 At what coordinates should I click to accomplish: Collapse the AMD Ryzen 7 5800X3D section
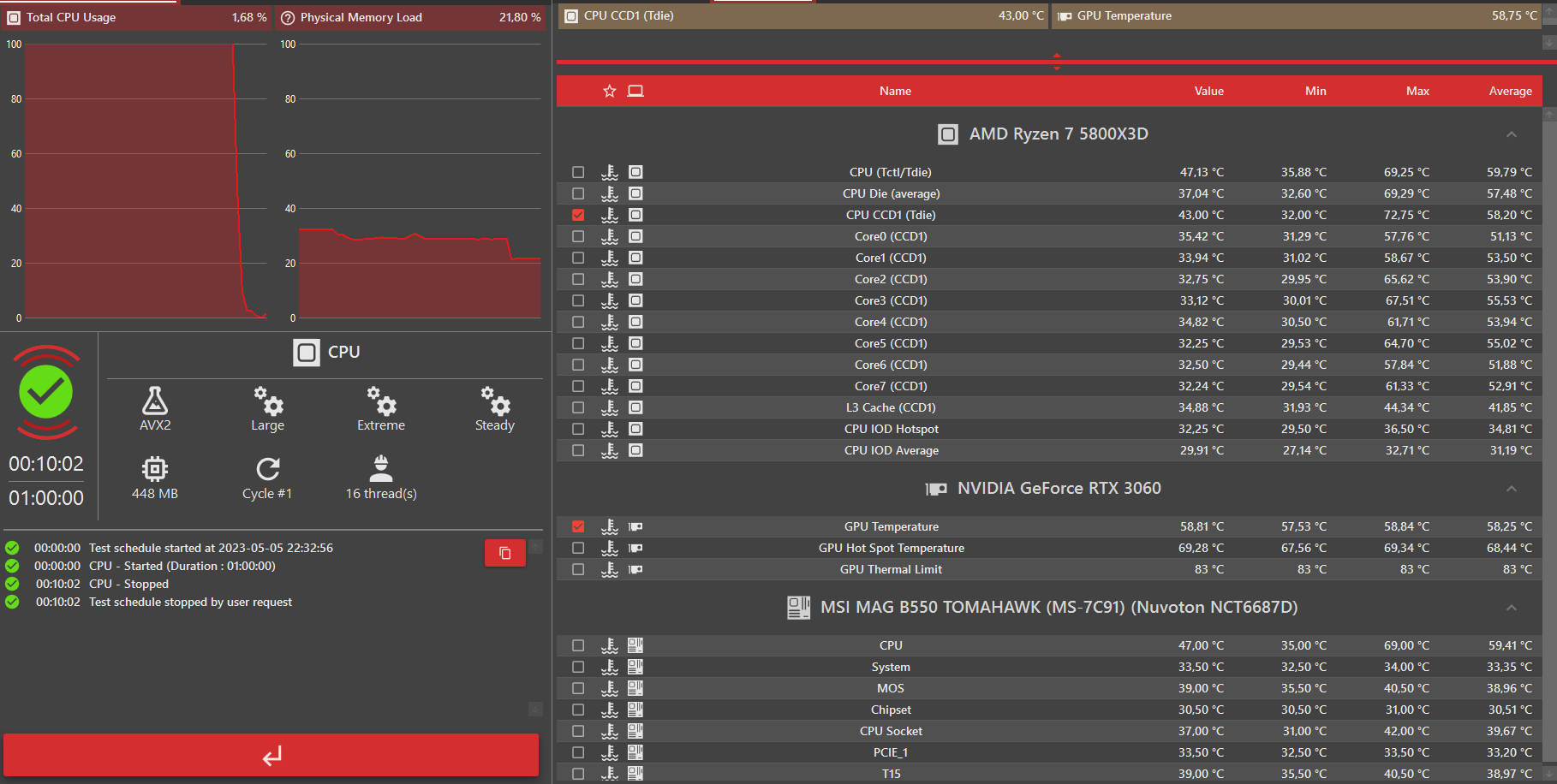pos(1512,134)
